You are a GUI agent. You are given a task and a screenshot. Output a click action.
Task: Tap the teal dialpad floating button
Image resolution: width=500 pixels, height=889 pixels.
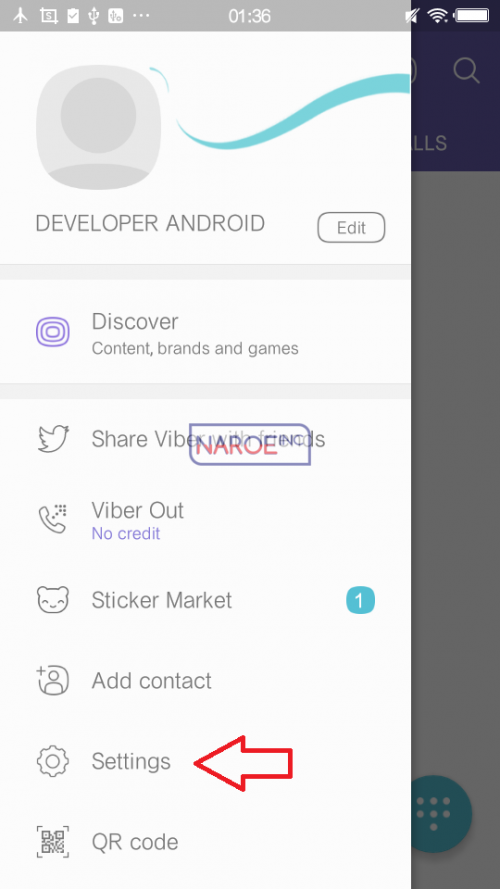point(439,814)
